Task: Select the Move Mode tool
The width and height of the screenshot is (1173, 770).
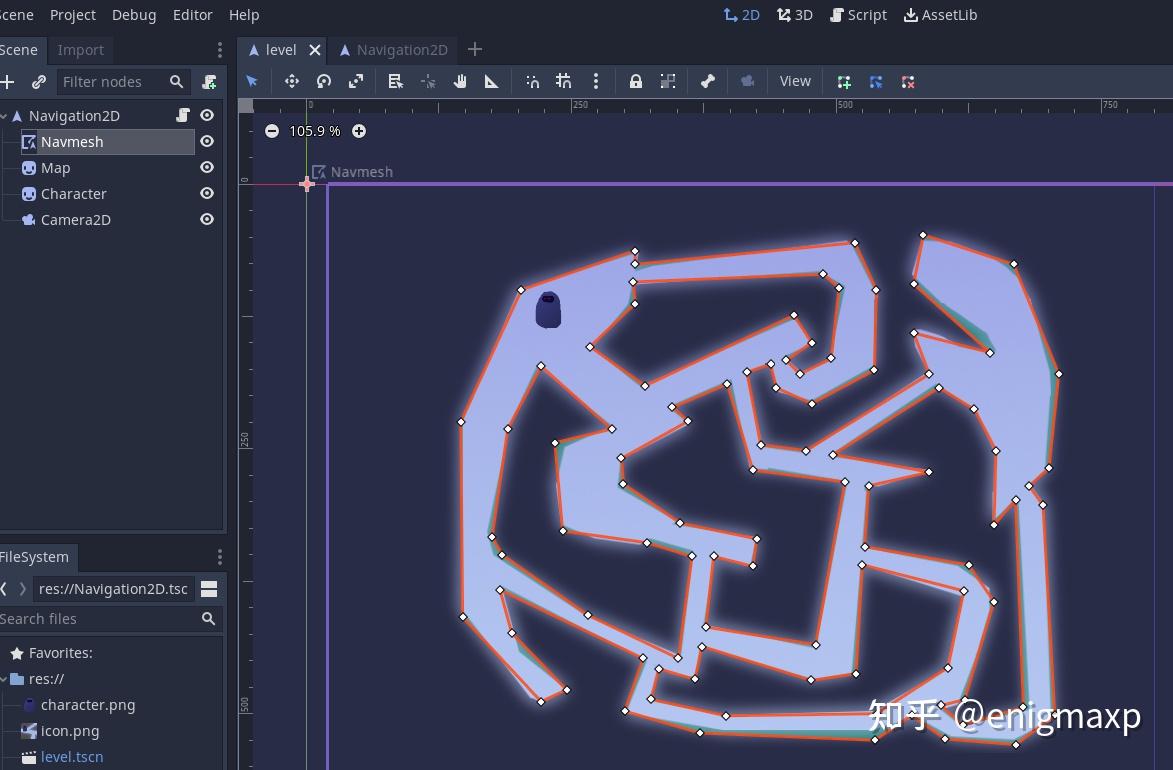Action: (x=292, y=82)
